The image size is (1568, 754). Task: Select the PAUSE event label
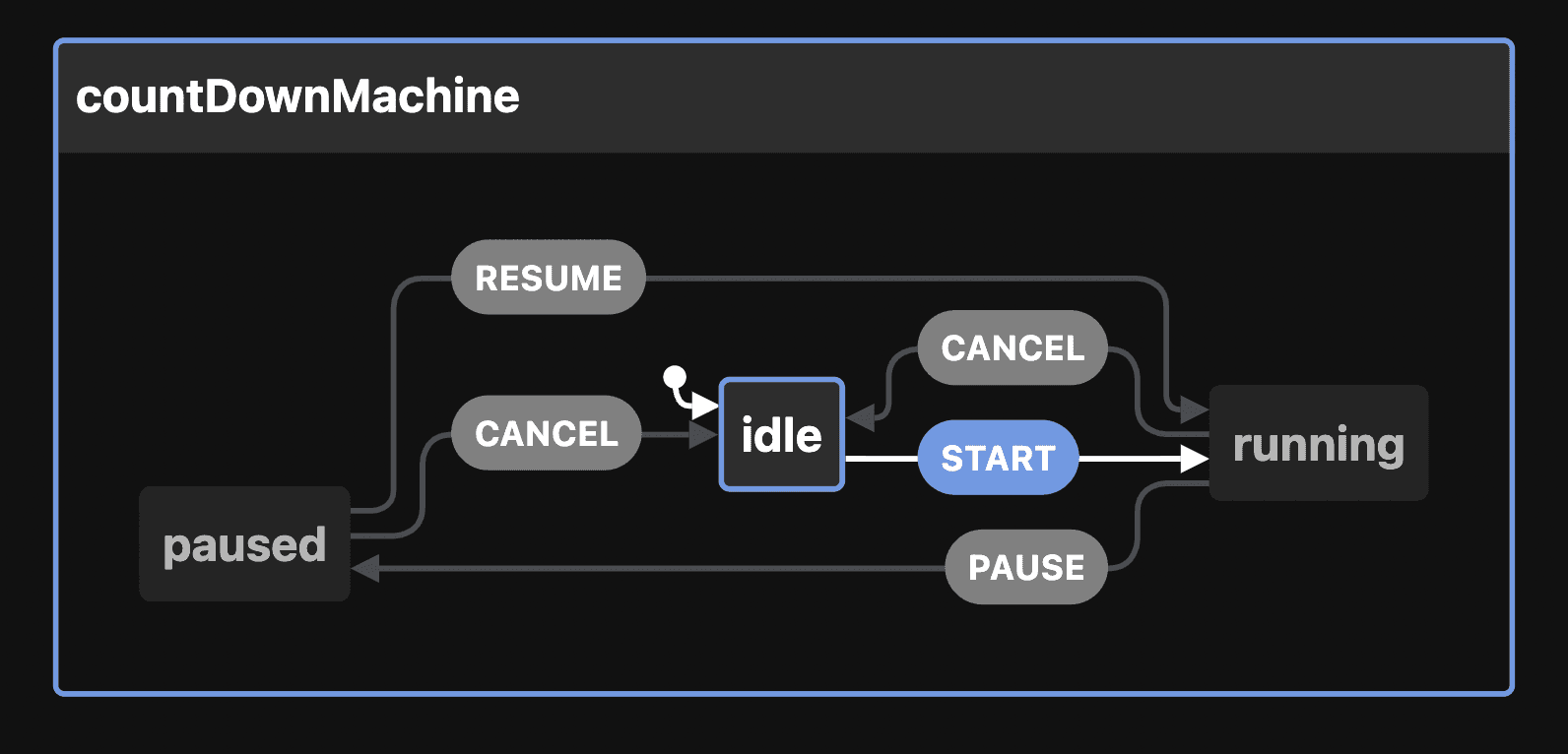click(x=1026, y=567)
